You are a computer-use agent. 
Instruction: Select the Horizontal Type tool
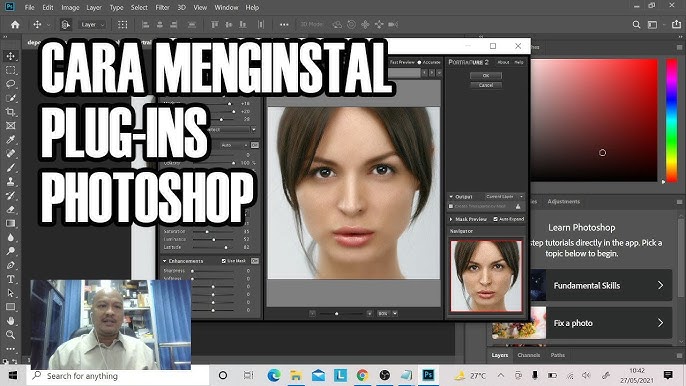click(x=10, y=279)
